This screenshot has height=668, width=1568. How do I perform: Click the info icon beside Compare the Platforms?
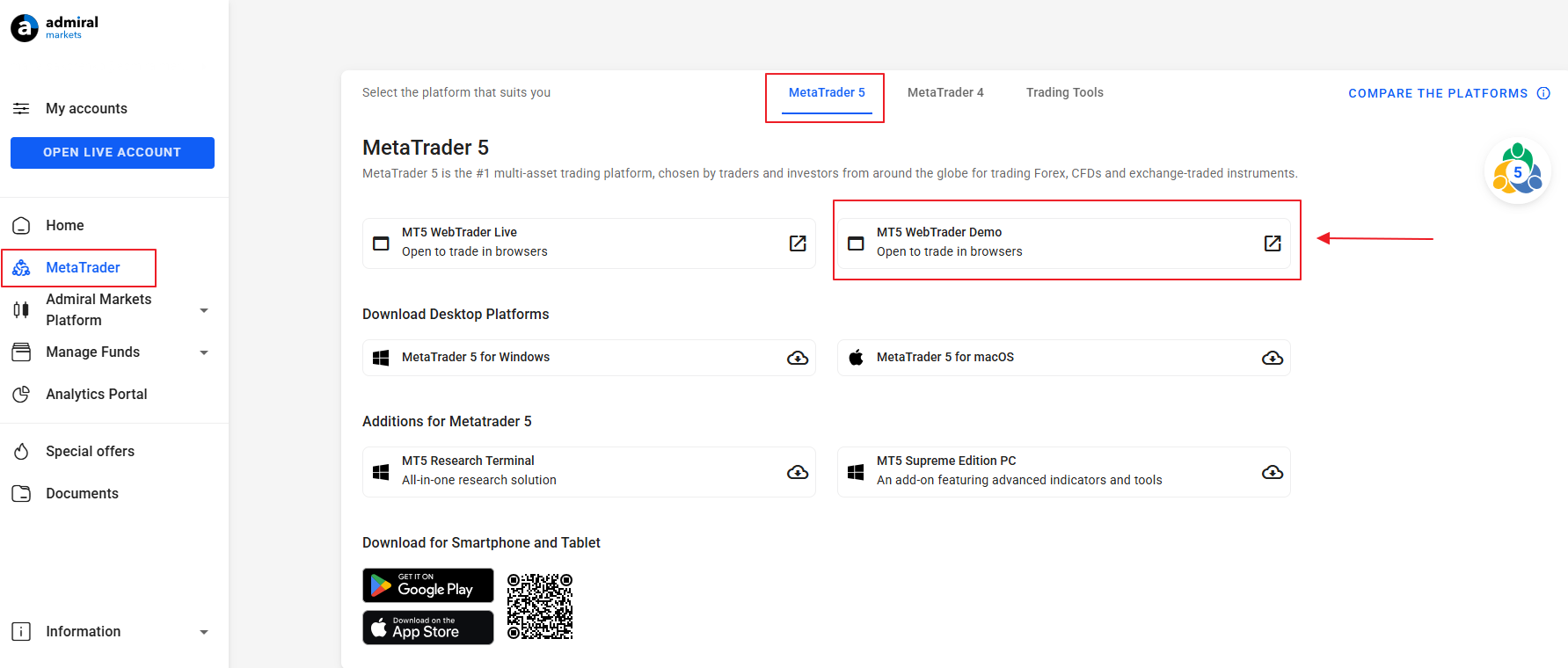click(1543, 93)
